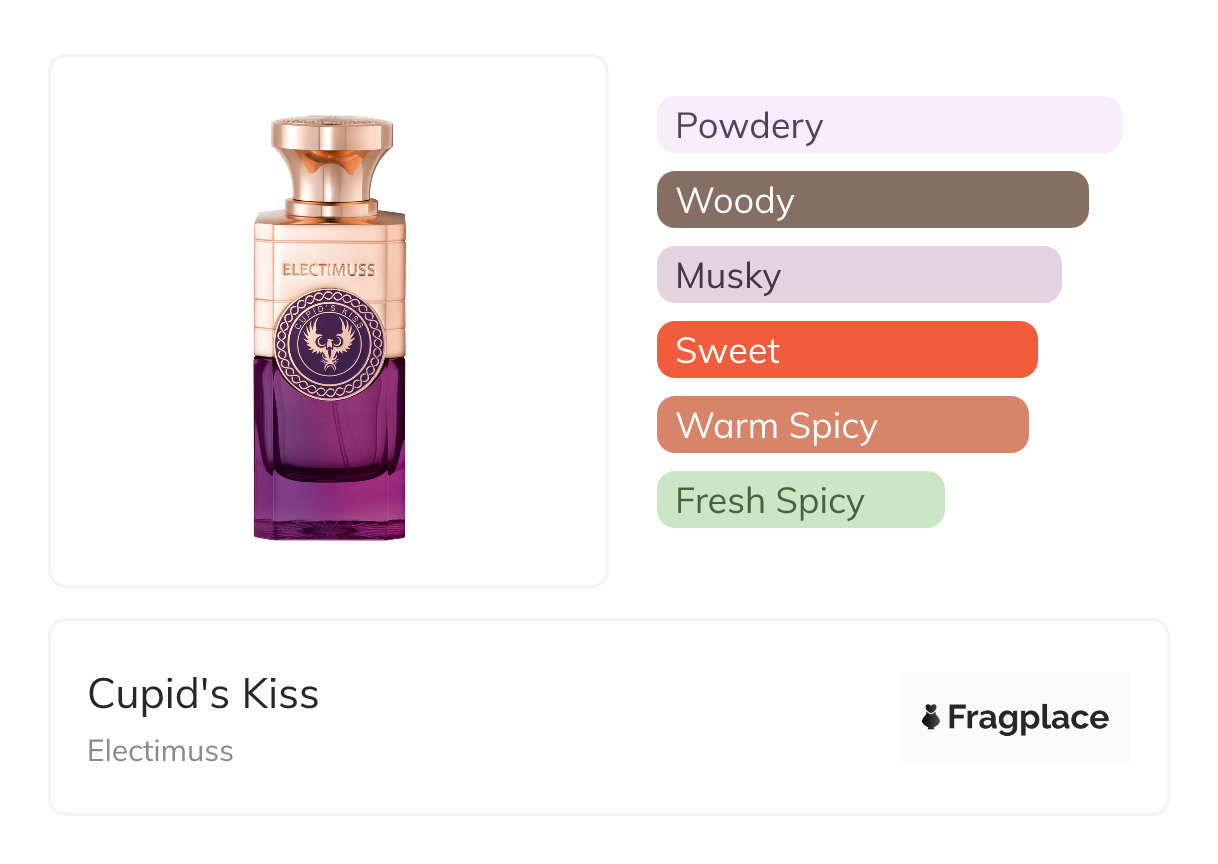
Task: Choose the Musky accord bar
Action: pos(858,275)
